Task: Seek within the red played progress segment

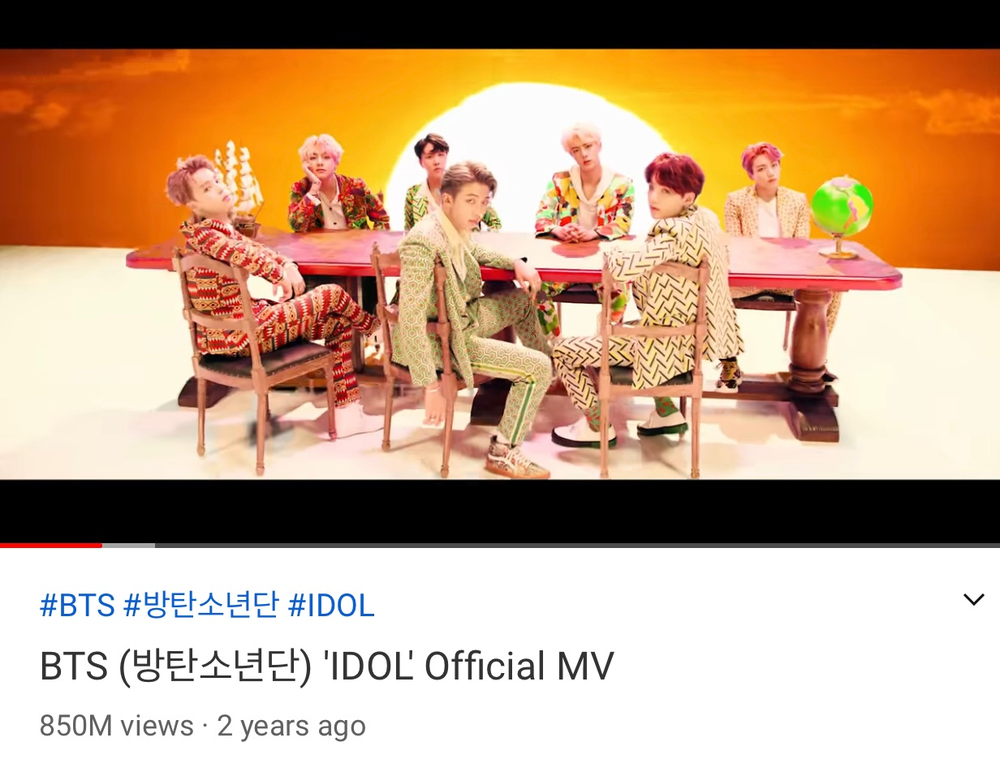Action: [51, 545]
